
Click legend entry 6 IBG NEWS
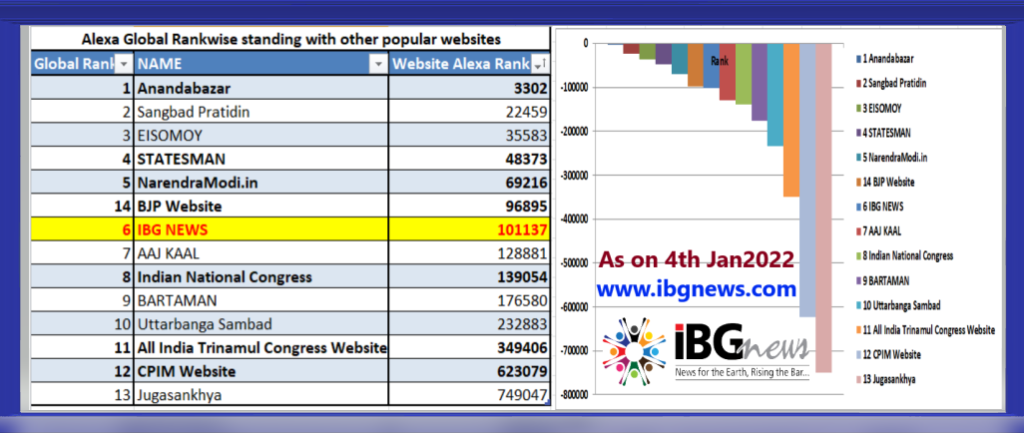(882, 206)
